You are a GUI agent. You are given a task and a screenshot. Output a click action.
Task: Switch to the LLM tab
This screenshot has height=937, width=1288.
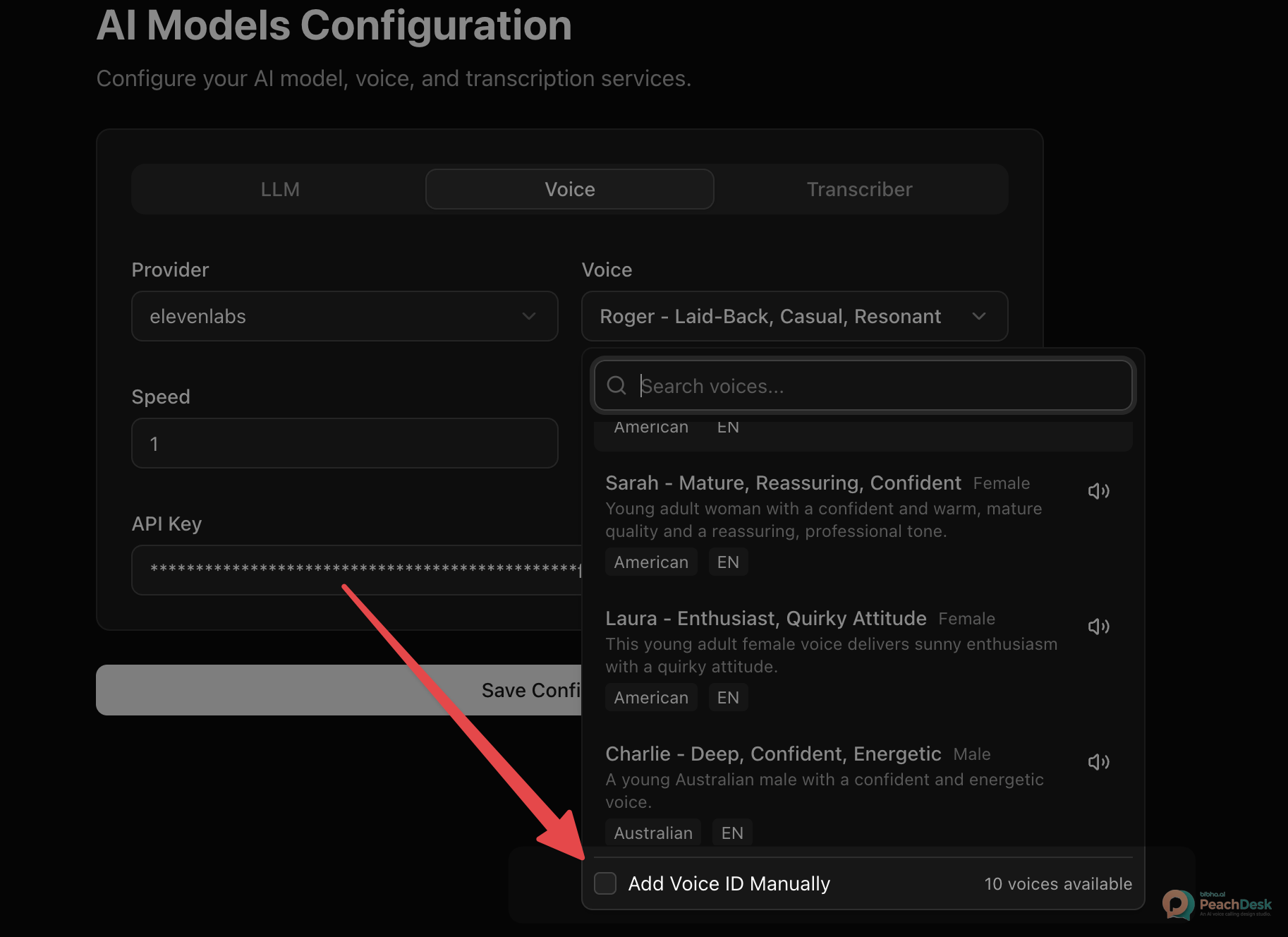280,189
